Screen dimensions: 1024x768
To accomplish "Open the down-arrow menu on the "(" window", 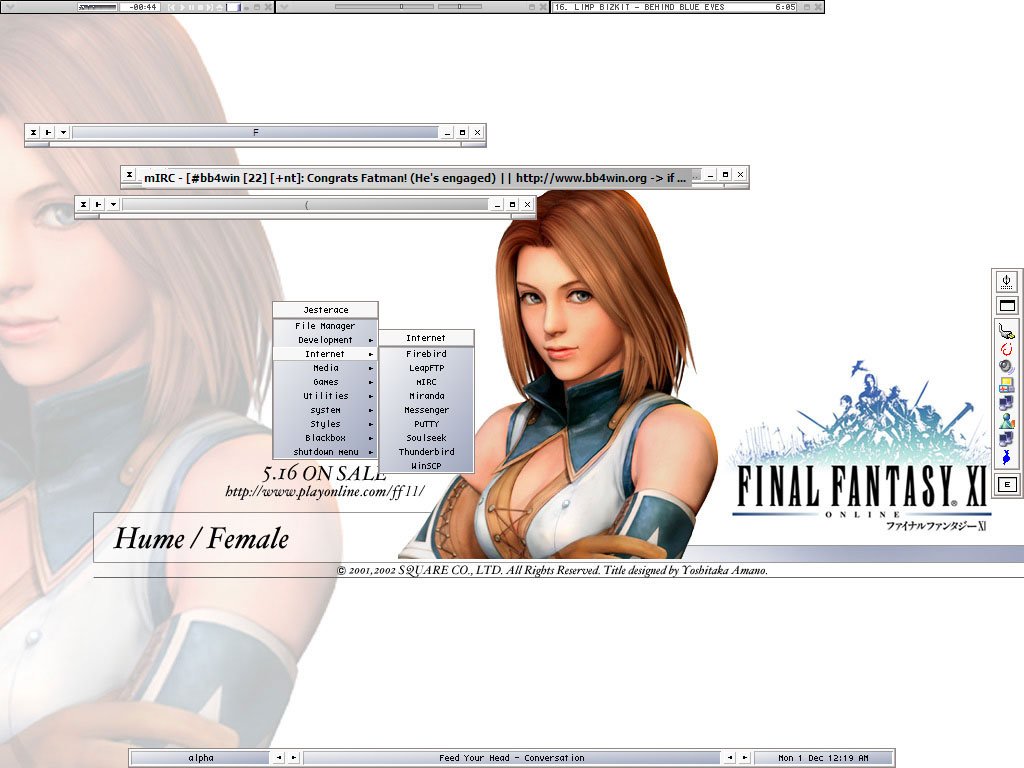I will click(113, 204).
